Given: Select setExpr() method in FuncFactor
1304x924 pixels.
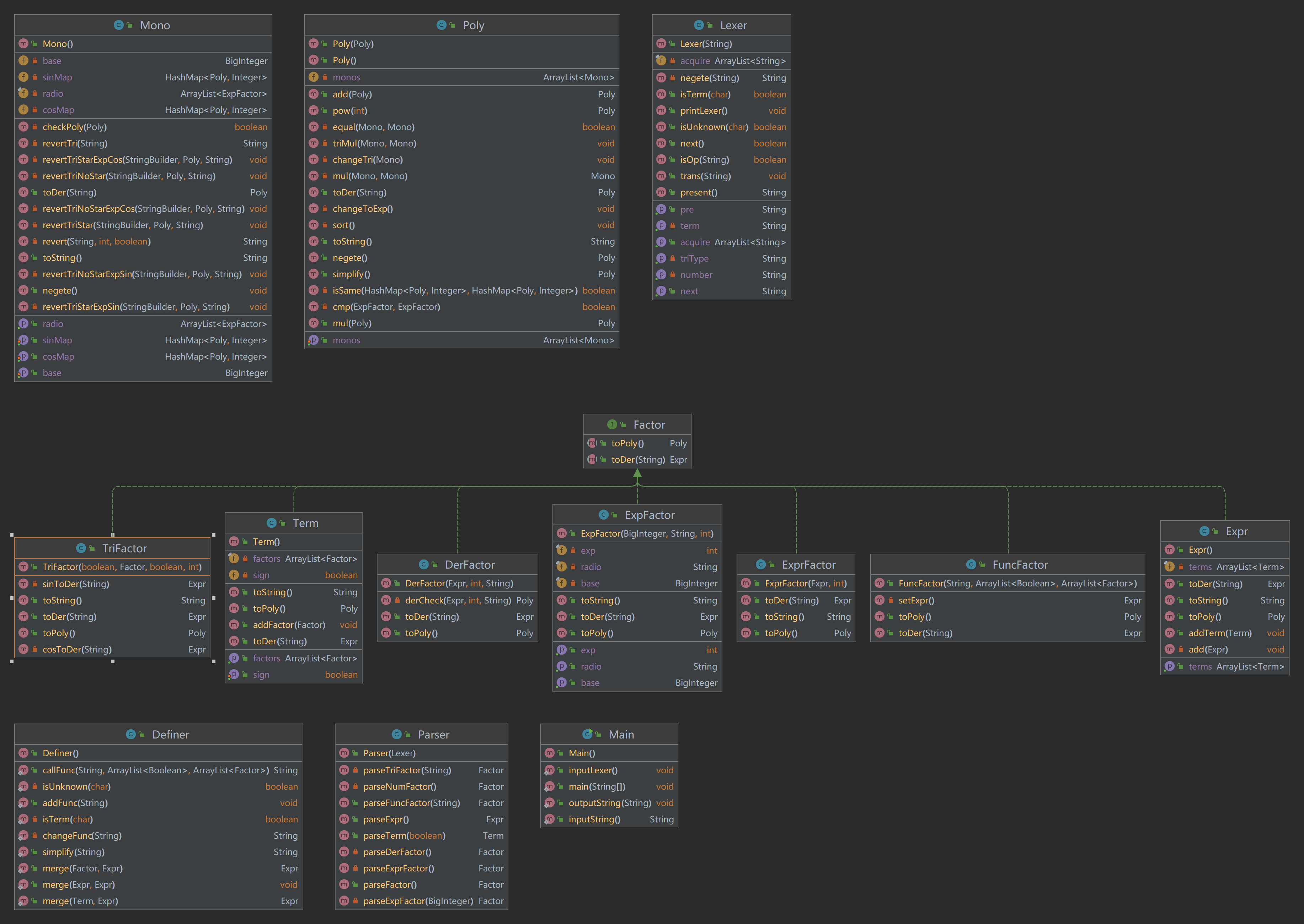Looking at the screenshot, I should click(x=916, y=600).
